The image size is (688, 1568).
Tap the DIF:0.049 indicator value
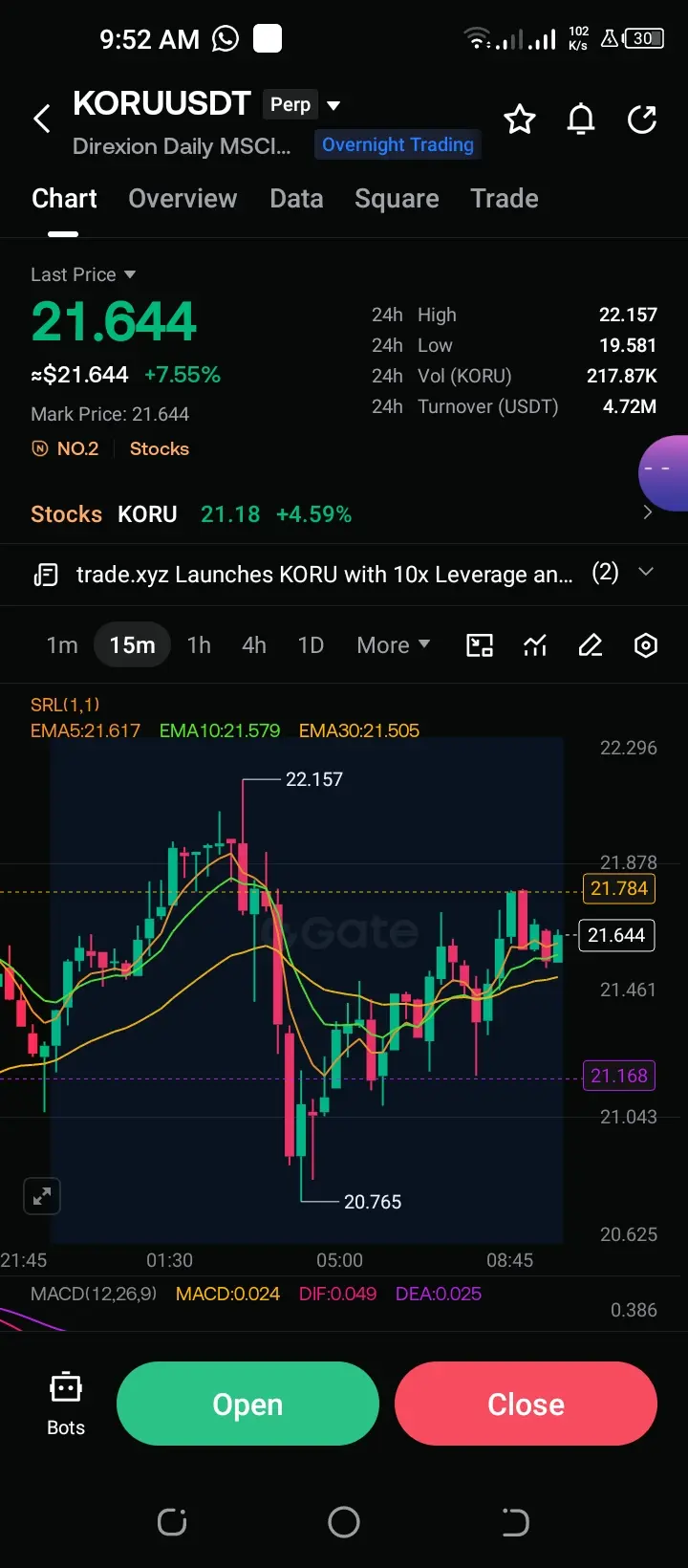point(337,1294)
